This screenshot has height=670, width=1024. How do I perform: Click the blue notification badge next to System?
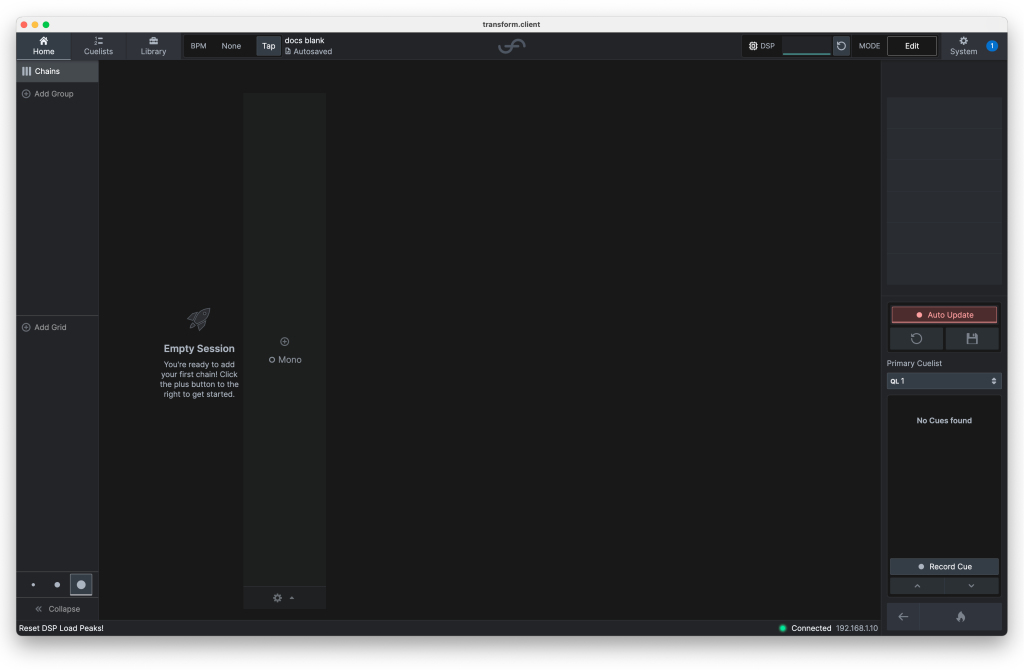point(991,46)
